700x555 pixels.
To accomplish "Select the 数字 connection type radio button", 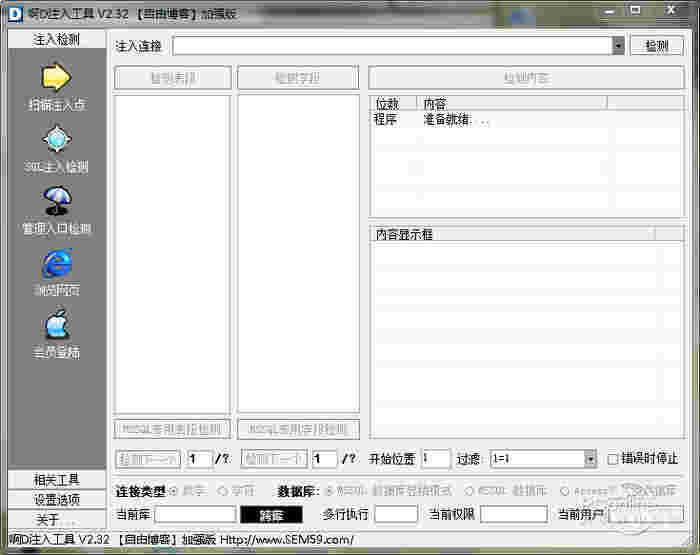I will pos(173,491).
